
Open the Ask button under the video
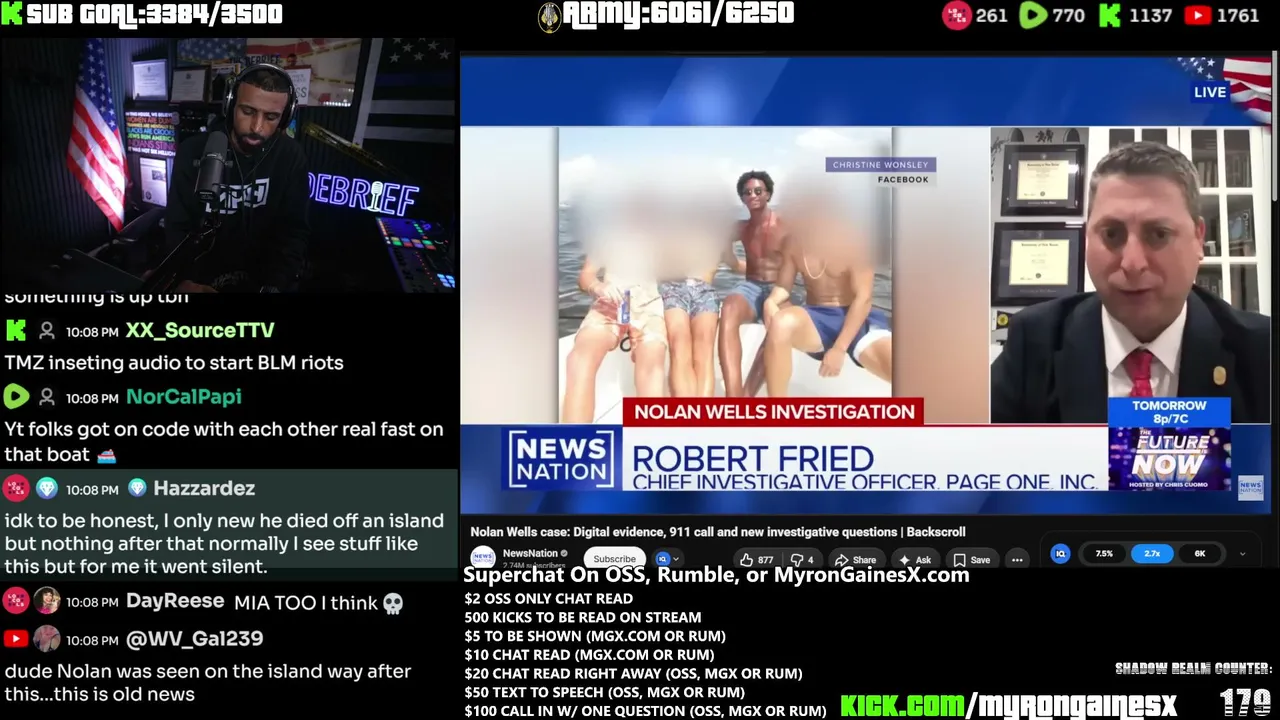[x=916, y=560]
